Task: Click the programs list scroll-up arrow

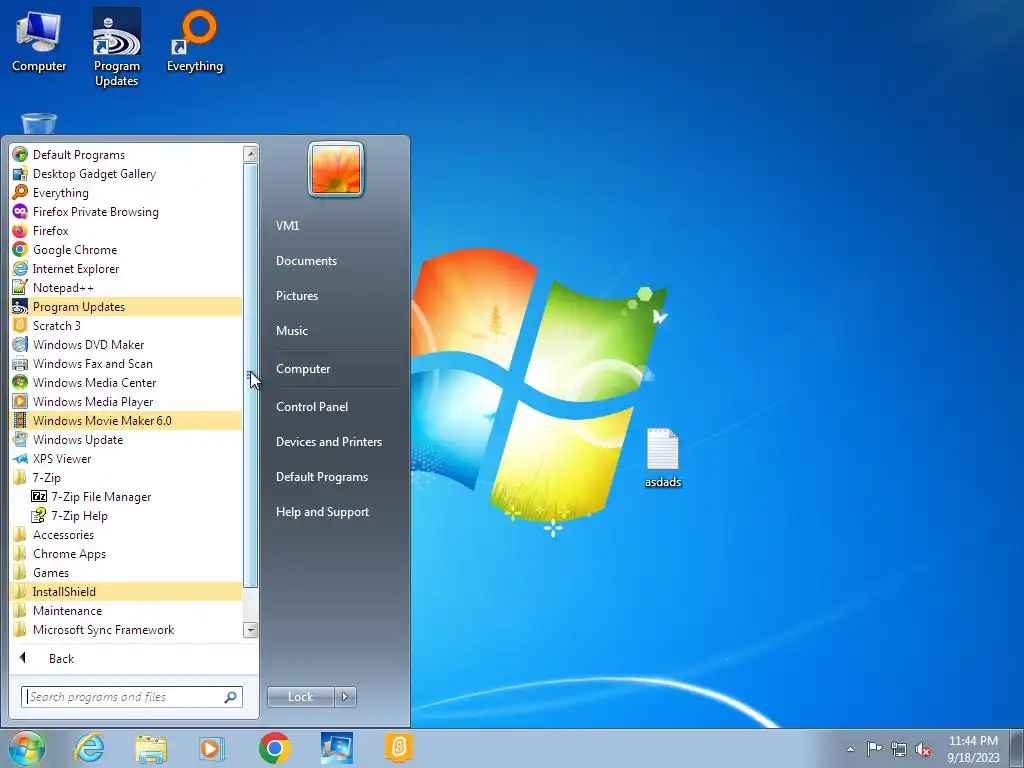Action: pos(250,154)
